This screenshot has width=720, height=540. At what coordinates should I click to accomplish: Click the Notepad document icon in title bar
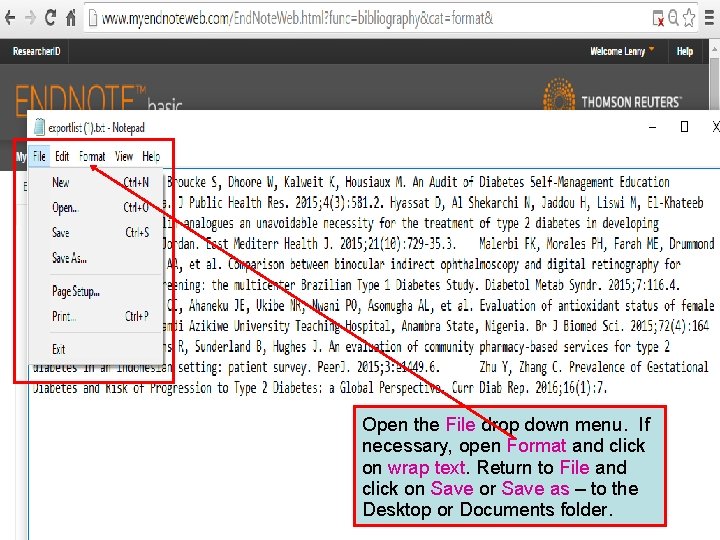coord(39,127)
